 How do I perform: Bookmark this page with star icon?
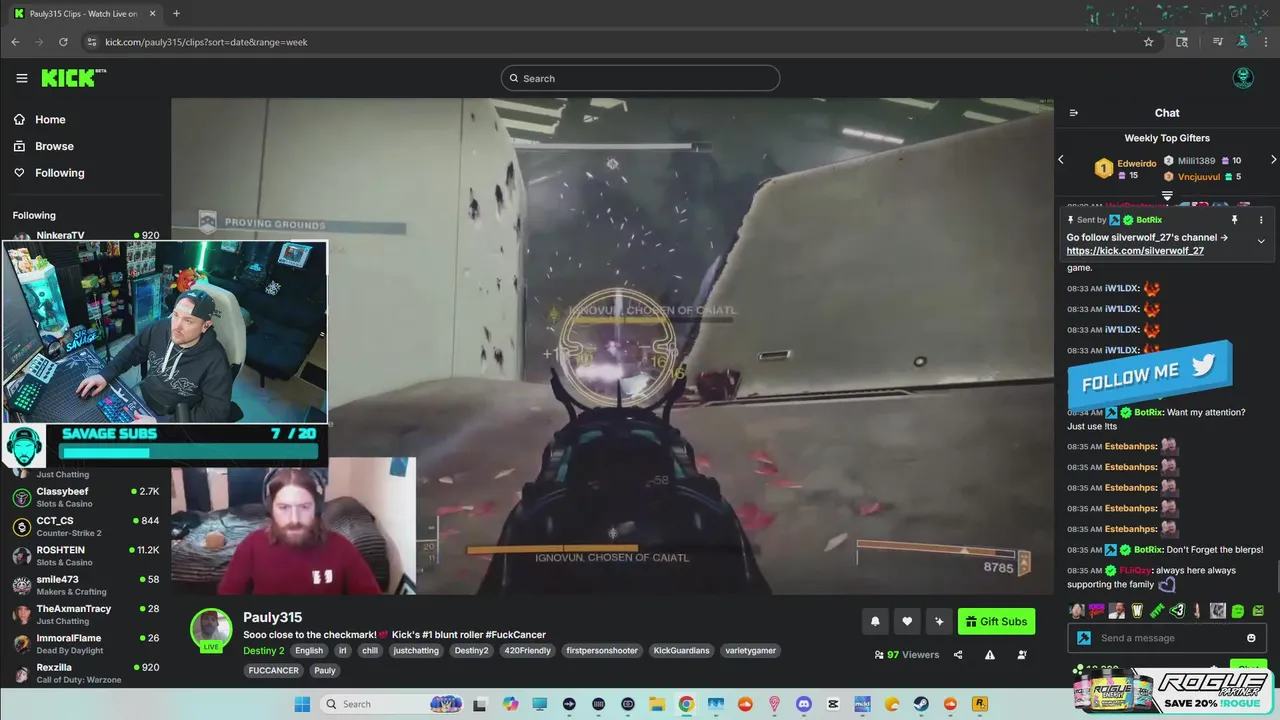click(x=1148, y=42)
